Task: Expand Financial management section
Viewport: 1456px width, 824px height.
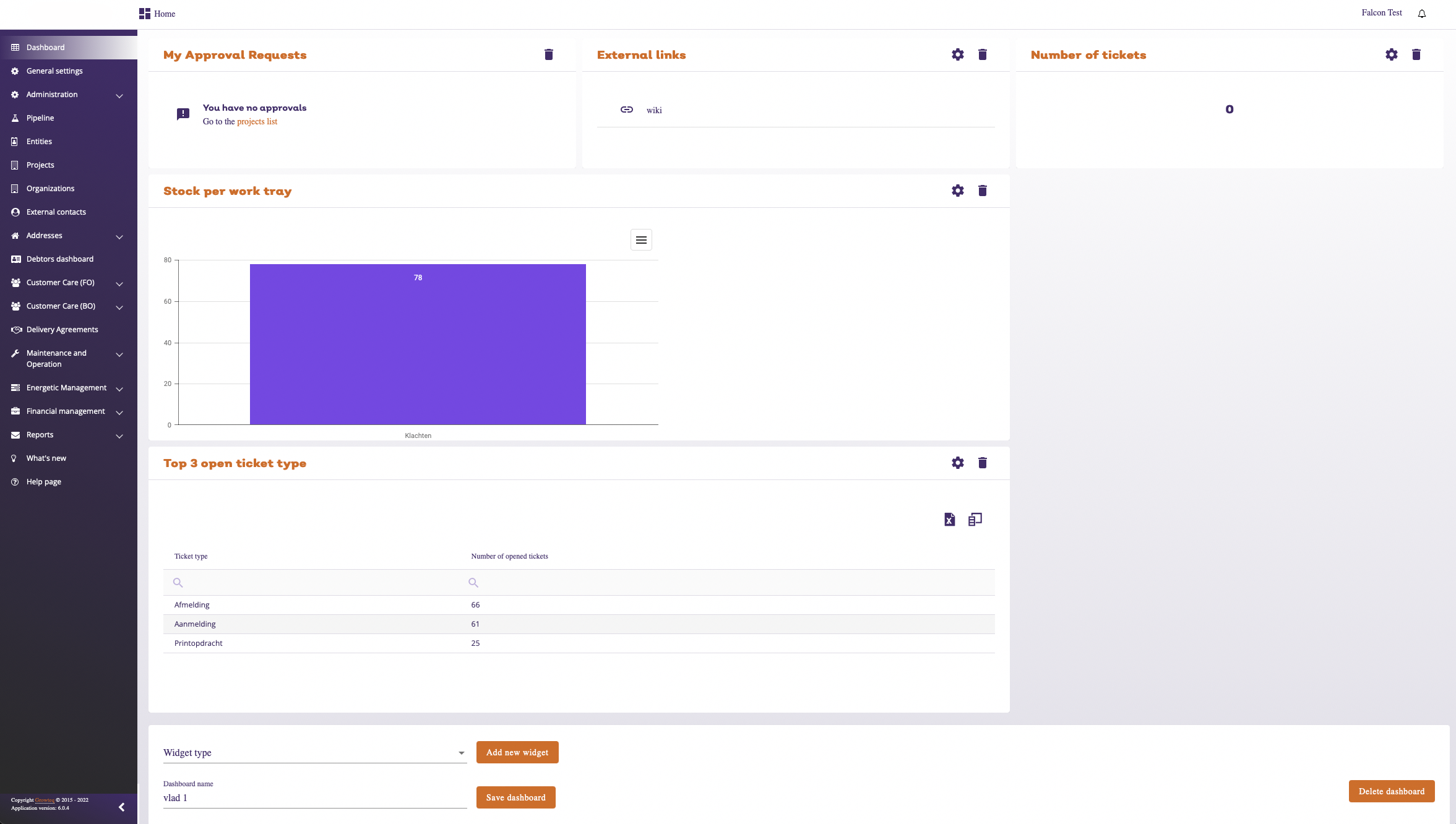Action: coord(119,412)
